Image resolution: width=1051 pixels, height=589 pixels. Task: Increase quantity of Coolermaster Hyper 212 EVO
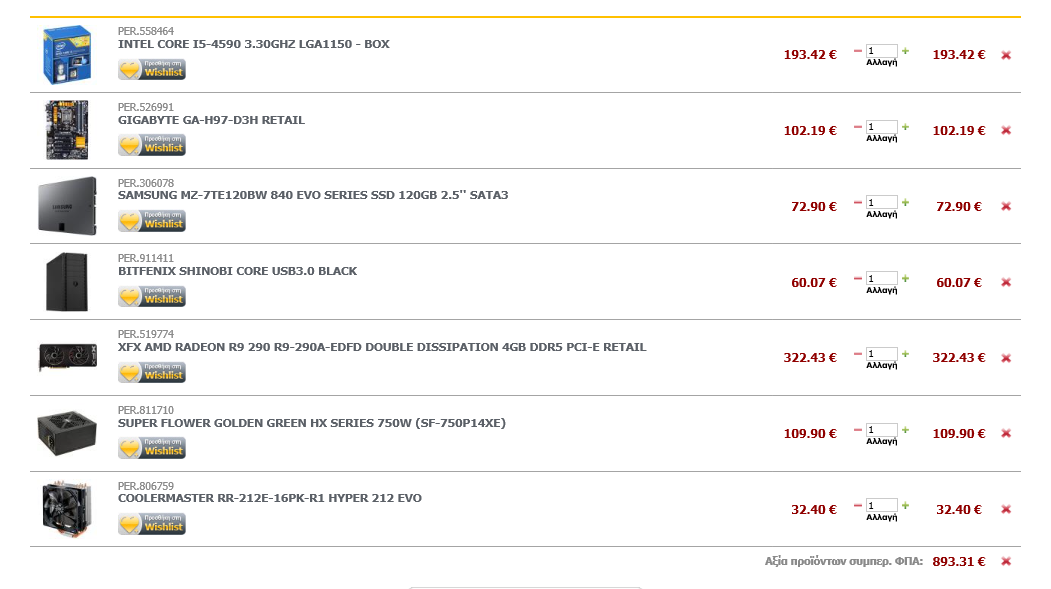click(x=905, y=505)
